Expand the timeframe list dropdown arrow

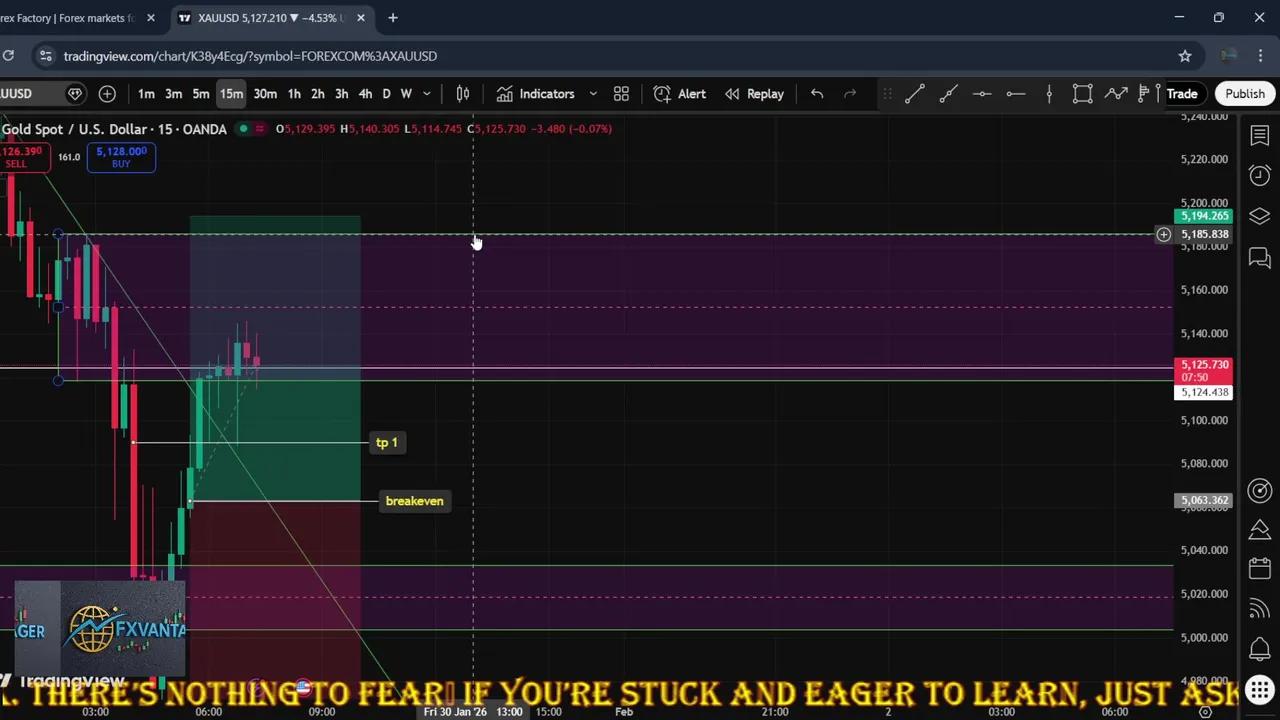[427, 94]
